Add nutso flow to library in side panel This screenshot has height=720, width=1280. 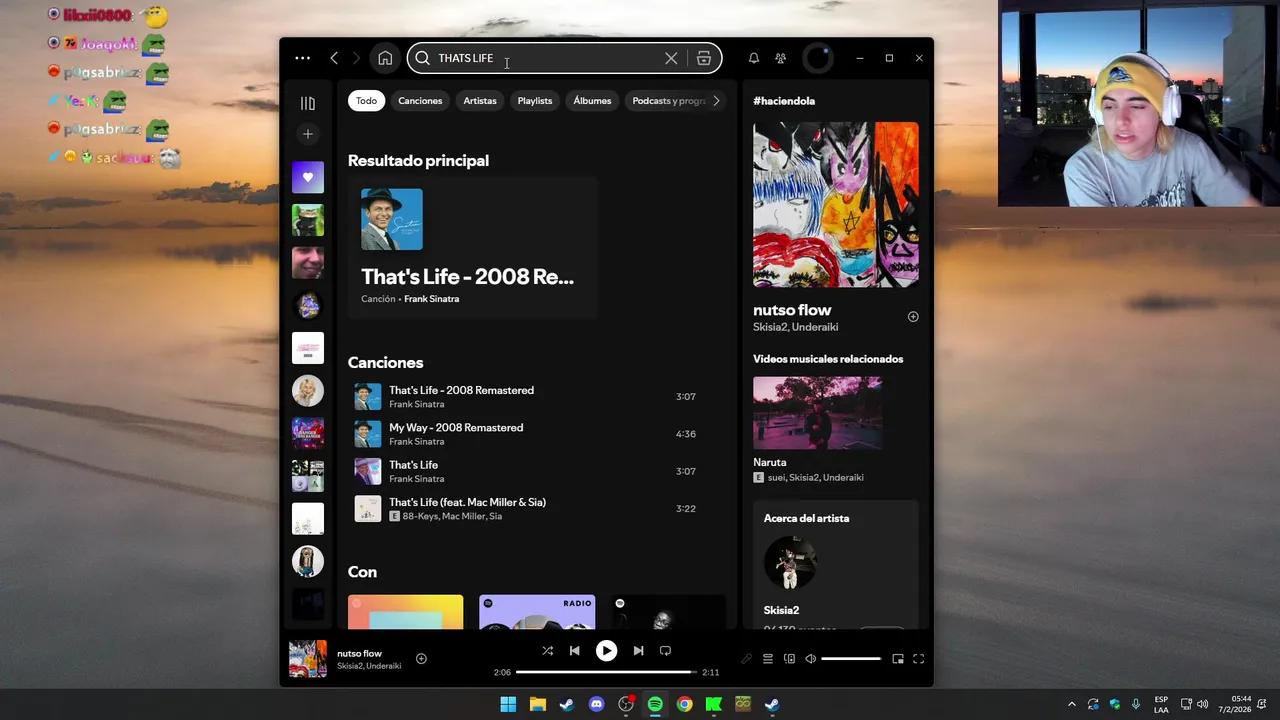[913, 316]
